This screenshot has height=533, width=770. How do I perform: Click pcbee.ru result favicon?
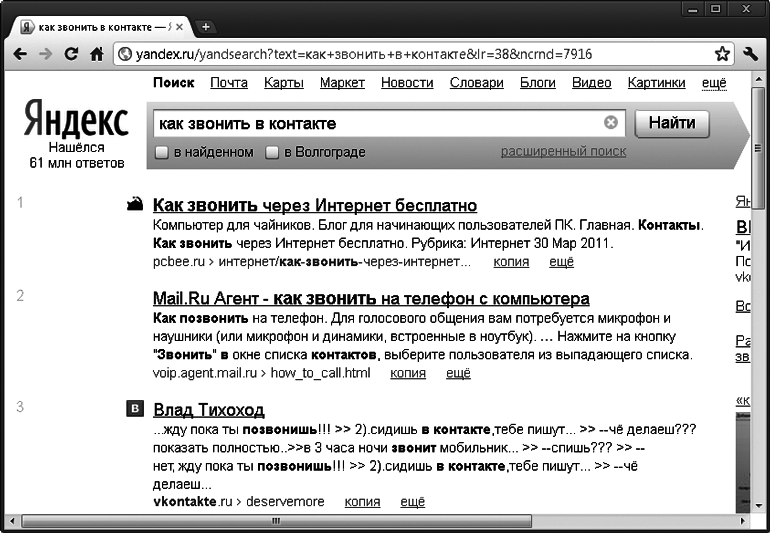(135, 203)
